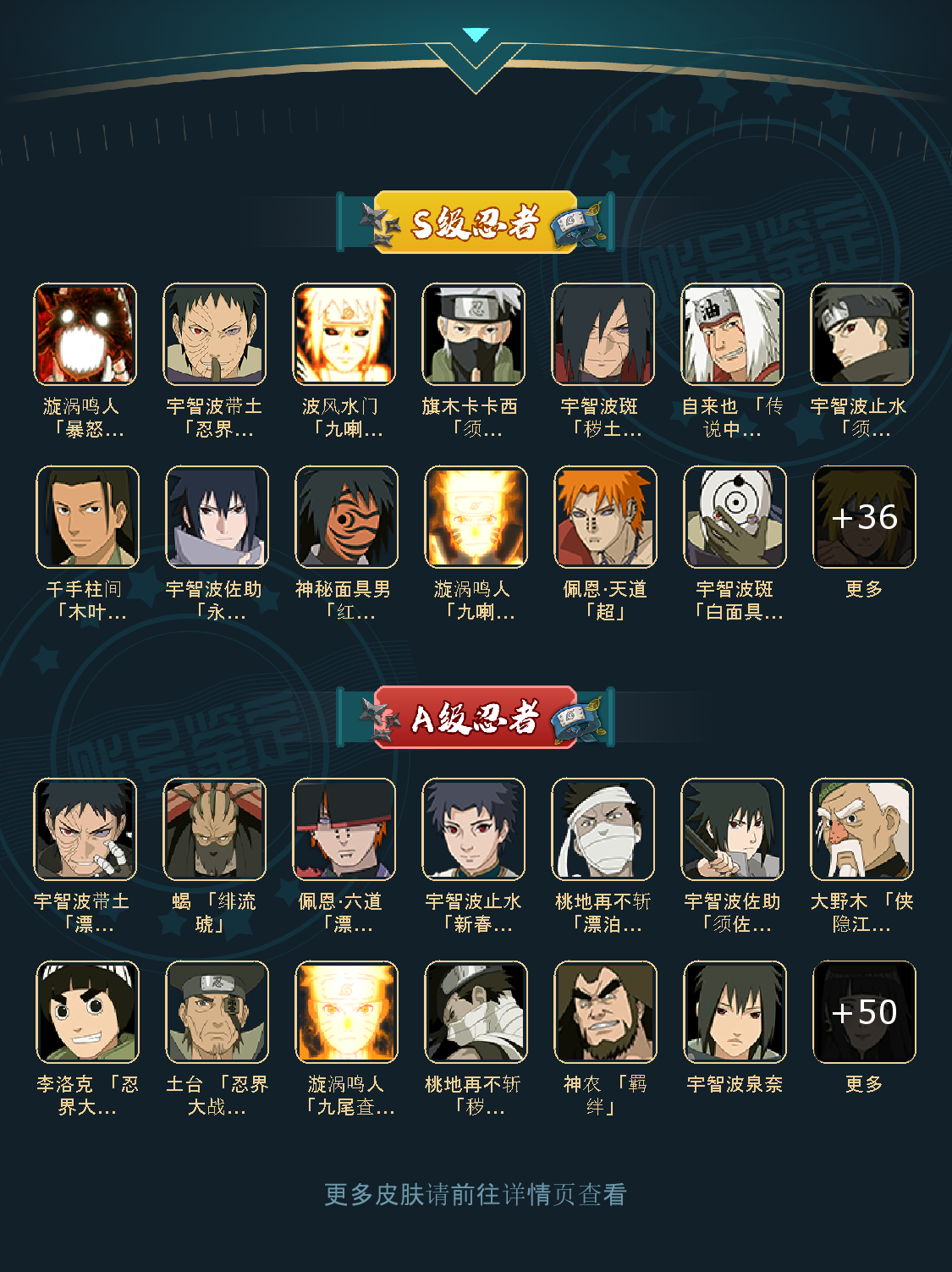Select 大野木「侠隐江…」old man avatar
The image size is (952, 1272).
(862, 829)
